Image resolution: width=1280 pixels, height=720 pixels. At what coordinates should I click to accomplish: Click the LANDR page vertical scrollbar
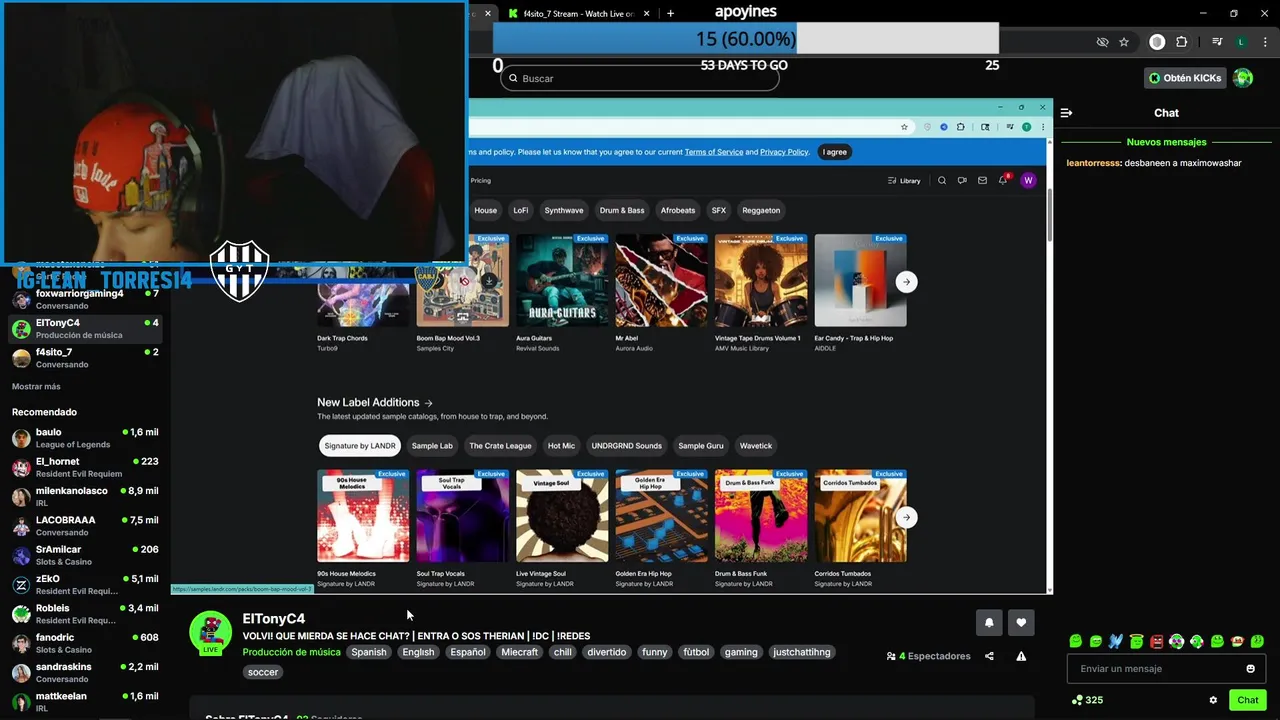(x=1049, y=214)
